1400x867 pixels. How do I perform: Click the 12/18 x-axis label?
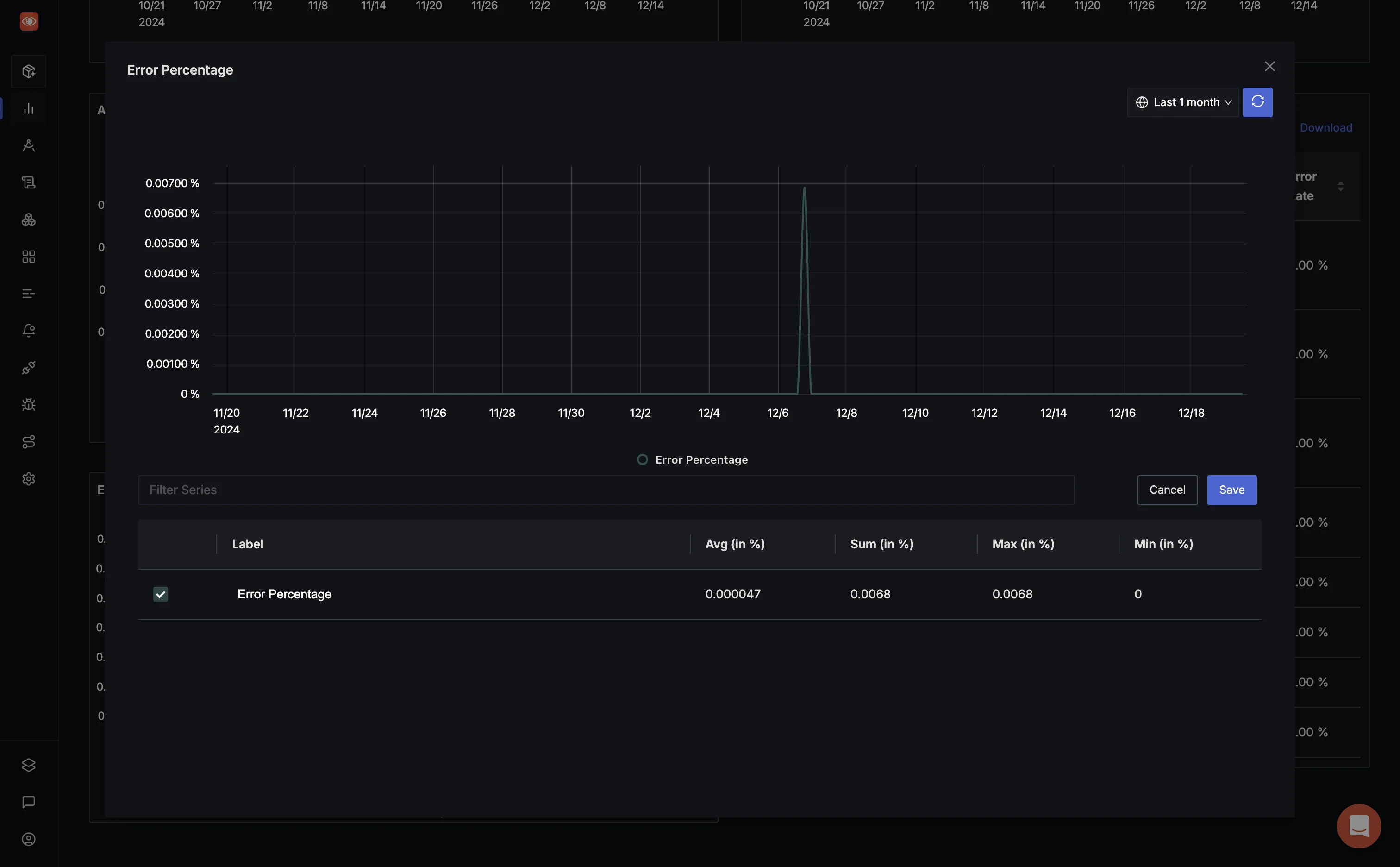click(x=1191, y=413)
